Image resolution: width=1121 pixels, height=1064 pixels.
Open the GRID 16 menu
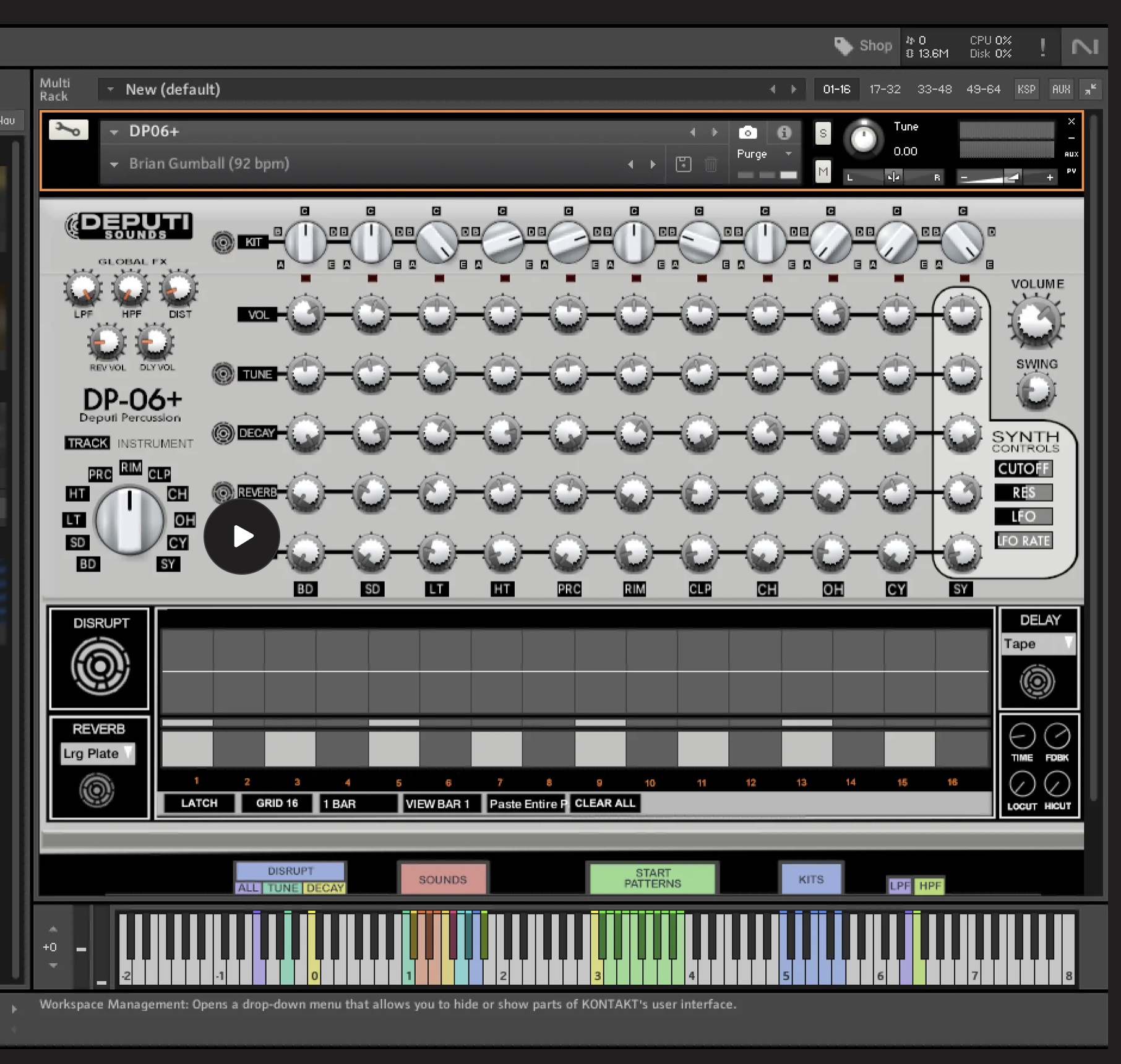[x=277, y=803]
